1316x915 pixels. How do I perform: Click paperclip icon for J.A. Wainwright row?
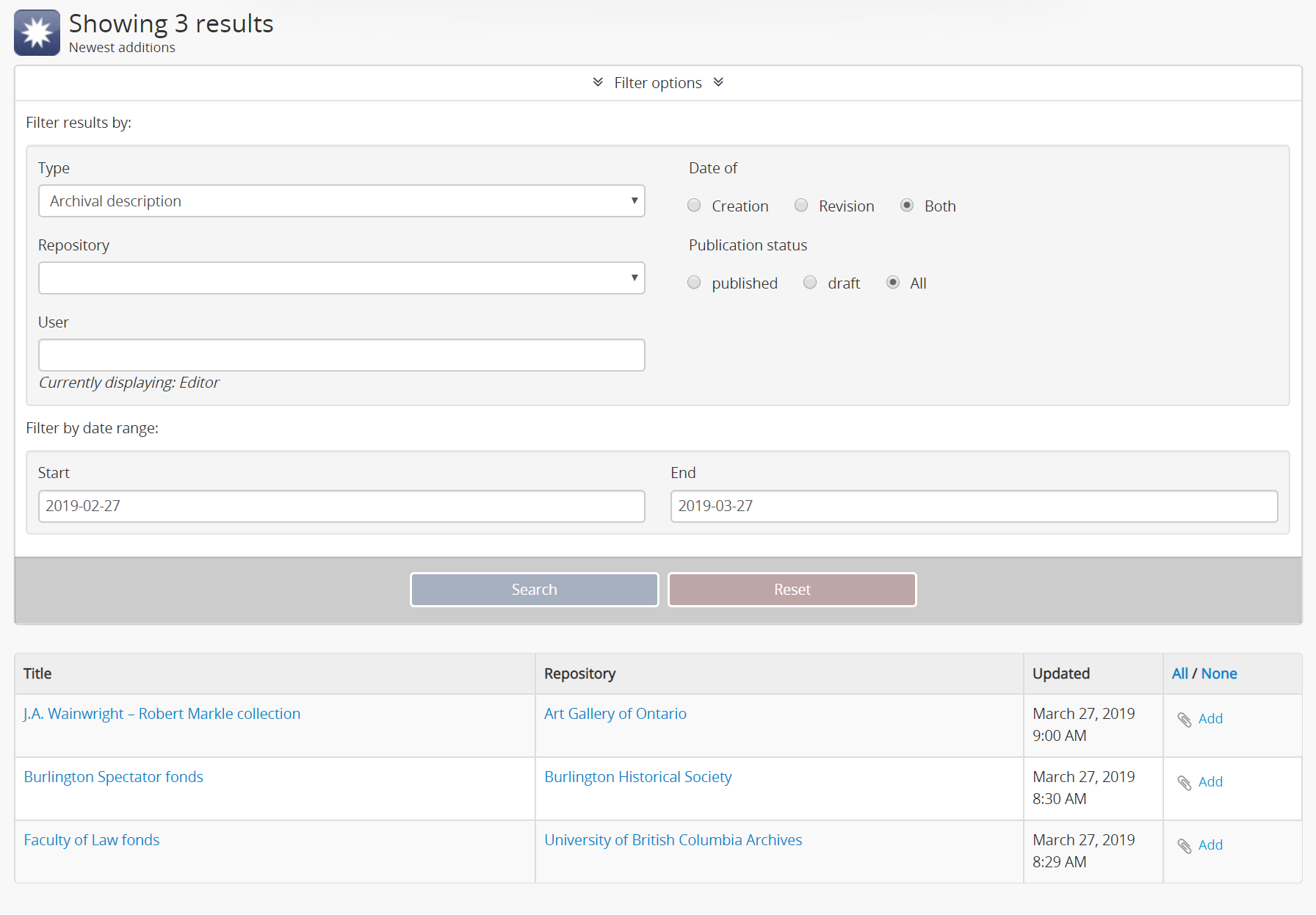[x=1184, y=720]
